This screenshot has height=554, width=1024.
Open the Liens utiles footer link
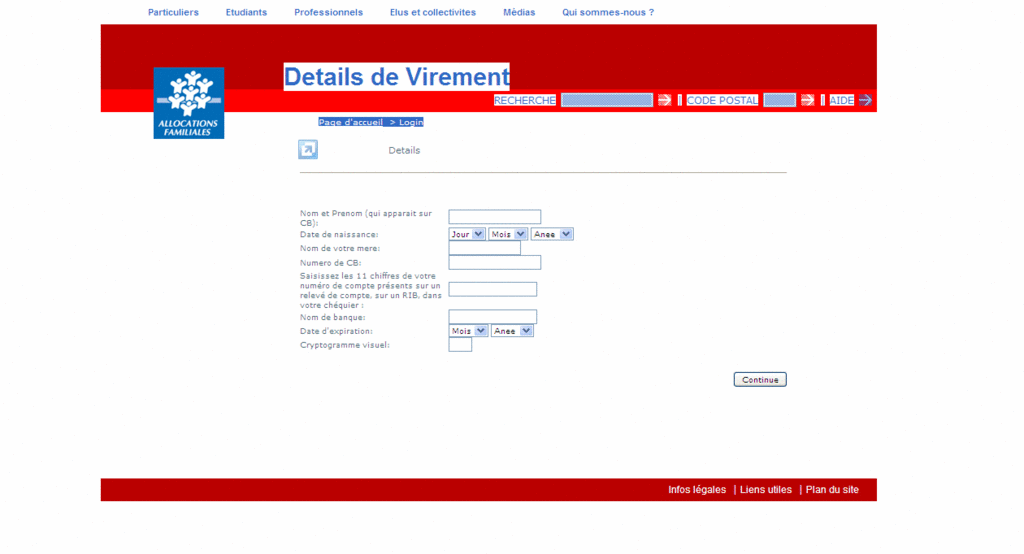pos(765,489)
